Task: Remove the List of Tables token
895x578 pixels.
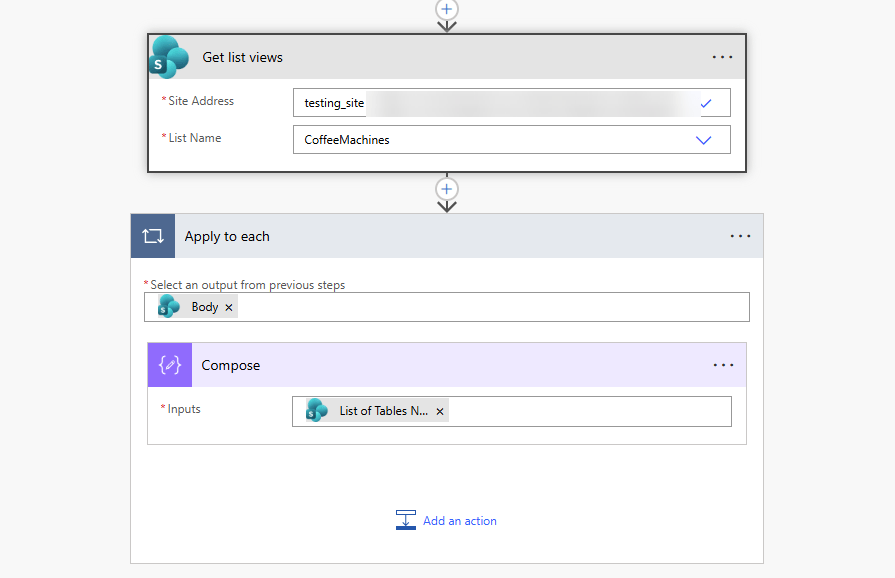Action: [440, 411]
